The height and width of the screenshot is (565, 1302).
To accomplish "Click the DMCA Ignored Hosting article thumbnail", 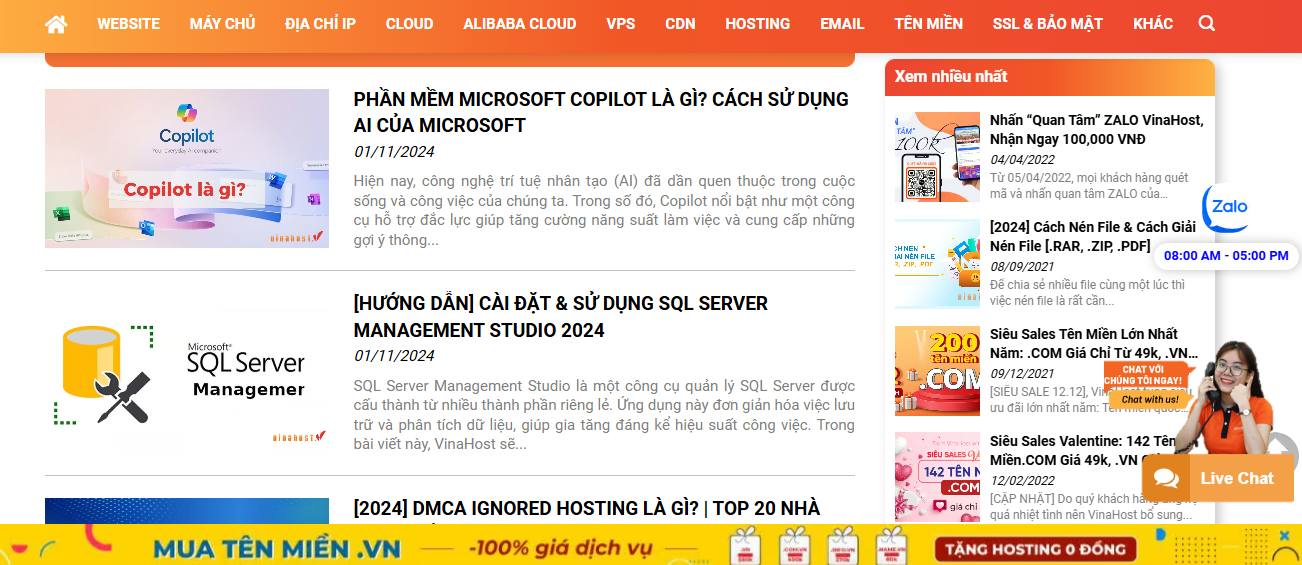I will 187,511.
